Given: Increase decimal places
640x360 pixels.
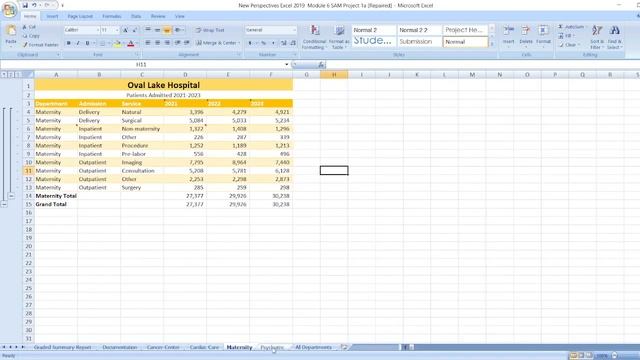Looking at the screenshot, I should point(284,43).
